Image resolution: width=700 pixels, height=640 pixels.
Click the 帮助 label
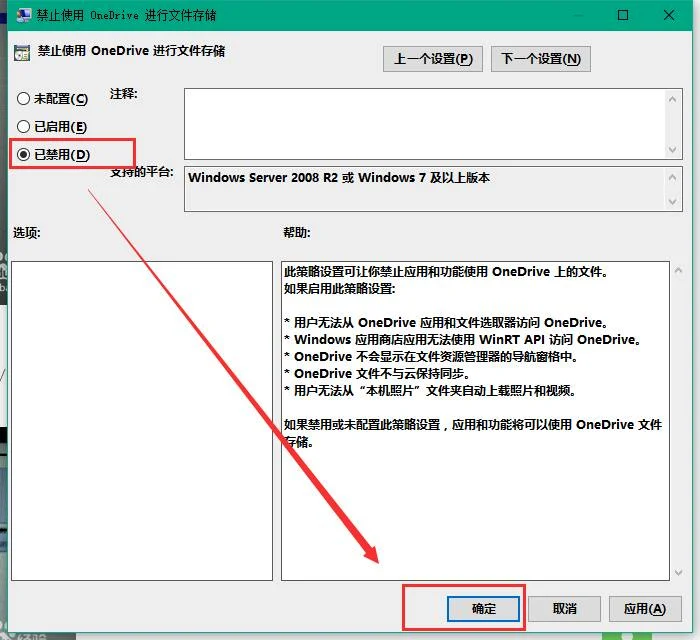(297, 233)
